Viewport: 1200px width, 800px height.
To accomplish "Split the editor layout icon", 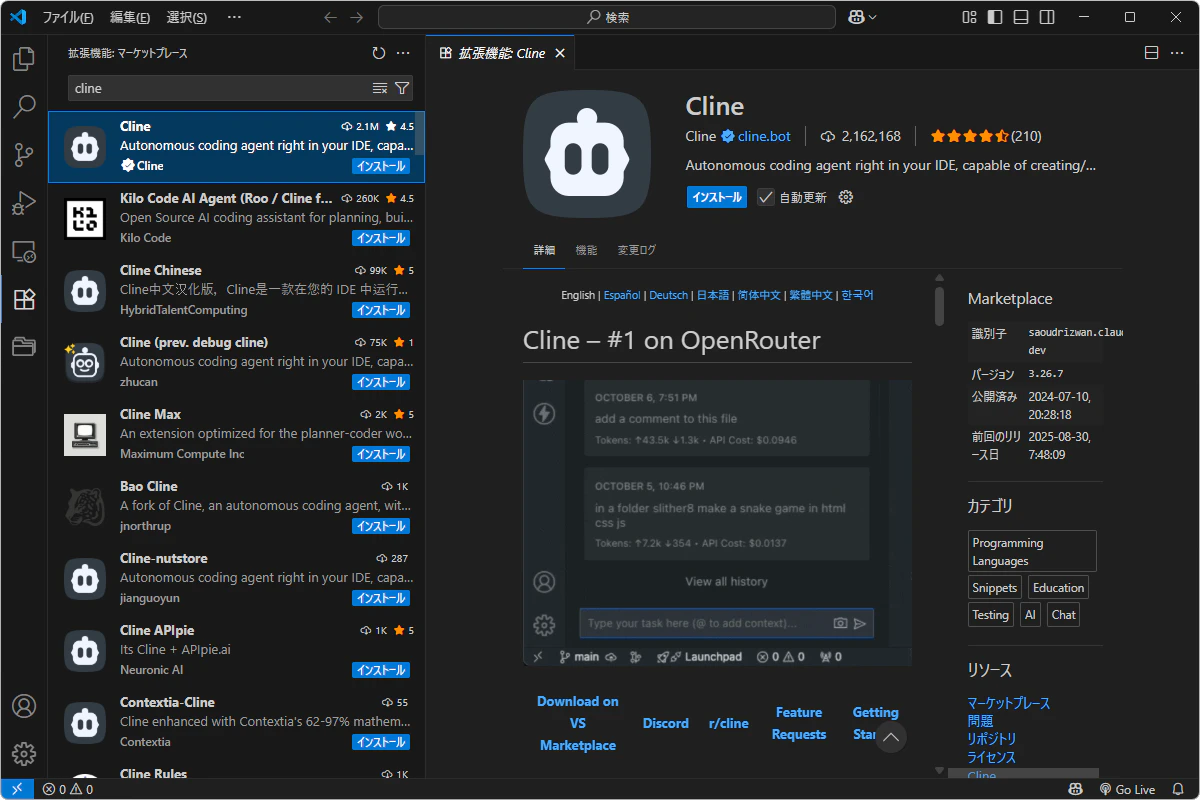I will pyautogui.click(x=1151, y=53).
